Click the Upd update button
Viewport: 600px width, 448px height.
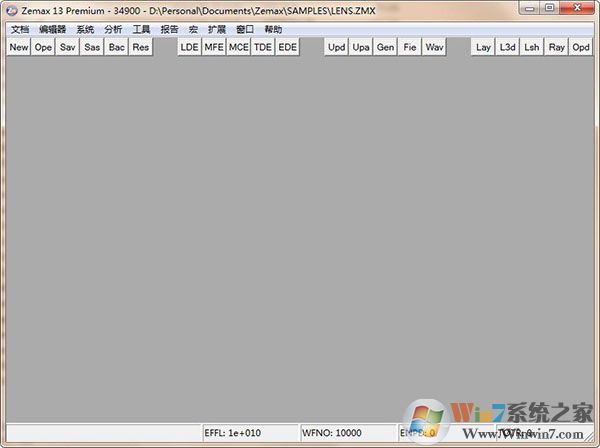[x=336, y=47]
